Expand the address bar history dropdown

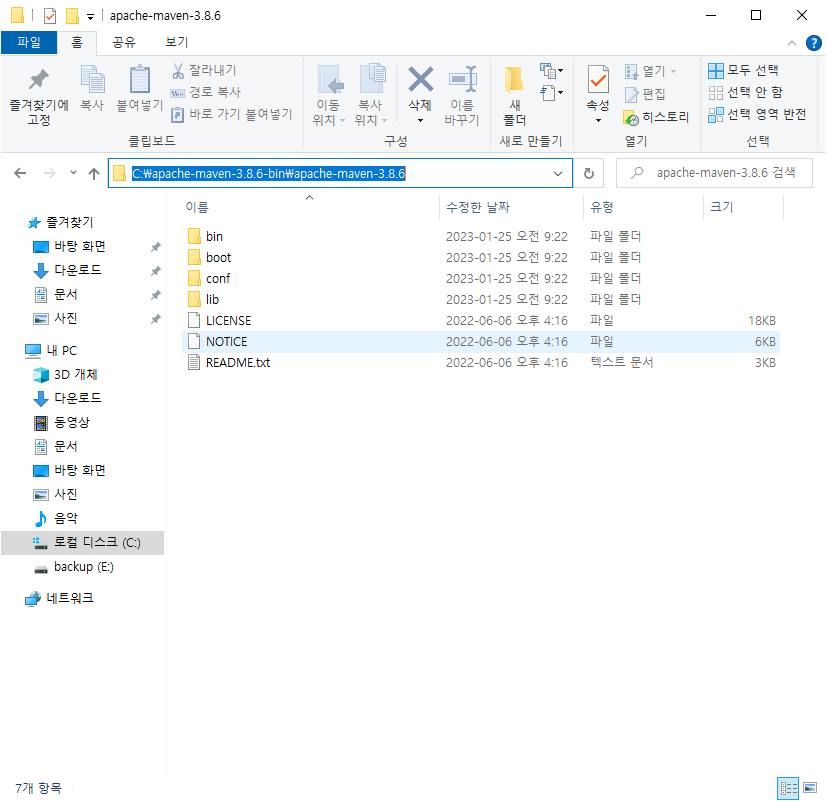(x=558, y=173)
